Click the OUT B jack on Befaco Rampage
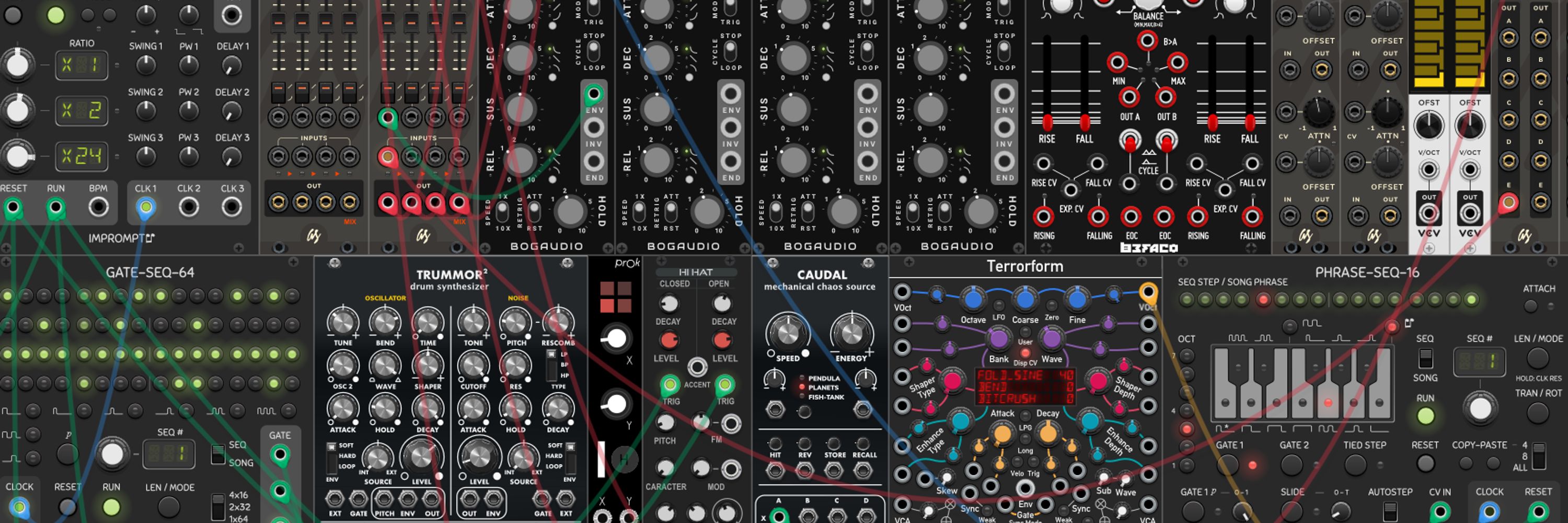Viewport: 1568px width, 523px height. [1166, 97]
